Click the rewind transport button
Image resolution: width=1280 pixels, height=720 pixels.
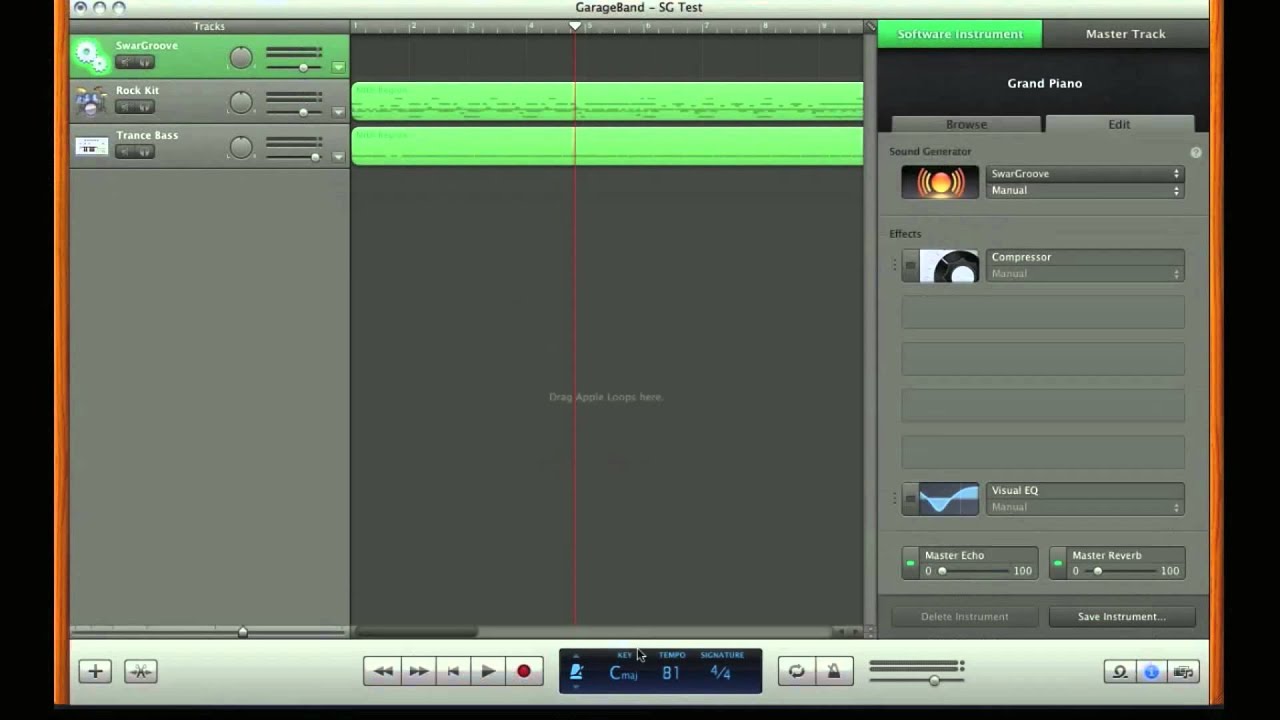(382, 671)
